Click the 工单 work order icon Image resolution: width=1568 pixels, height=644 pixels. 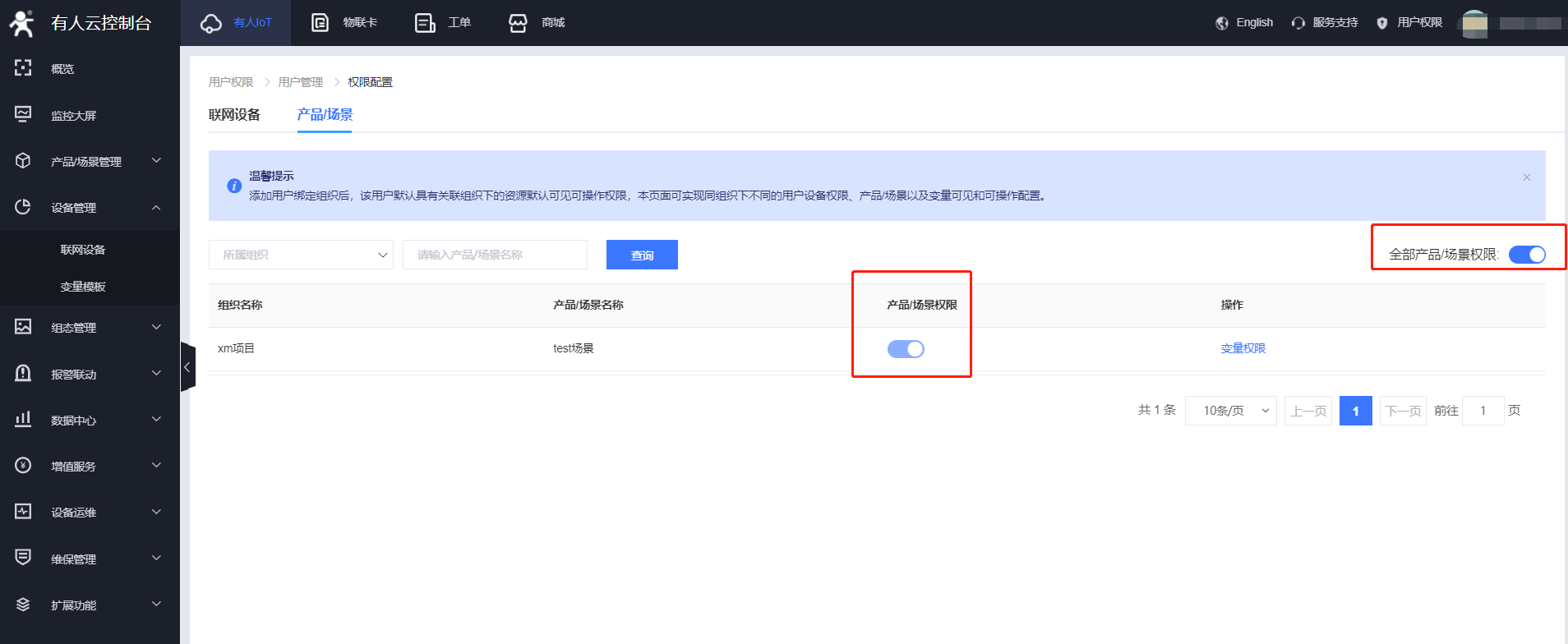pos(425,23)
